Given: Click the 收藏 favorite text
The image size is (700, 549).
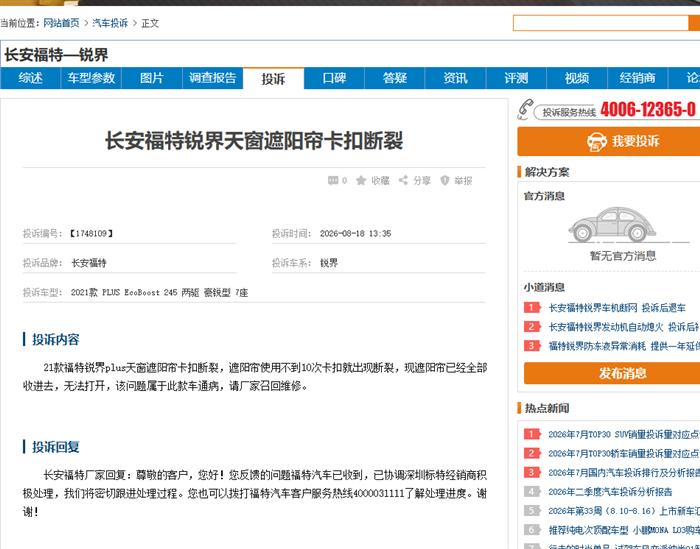Looking at the screenshot, I should (380, 180).
